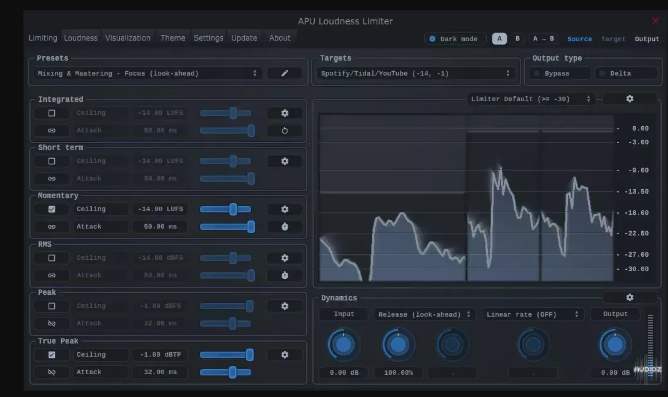Toggle Delta output type
Screen dimensions: 668x397
[626, 73]
